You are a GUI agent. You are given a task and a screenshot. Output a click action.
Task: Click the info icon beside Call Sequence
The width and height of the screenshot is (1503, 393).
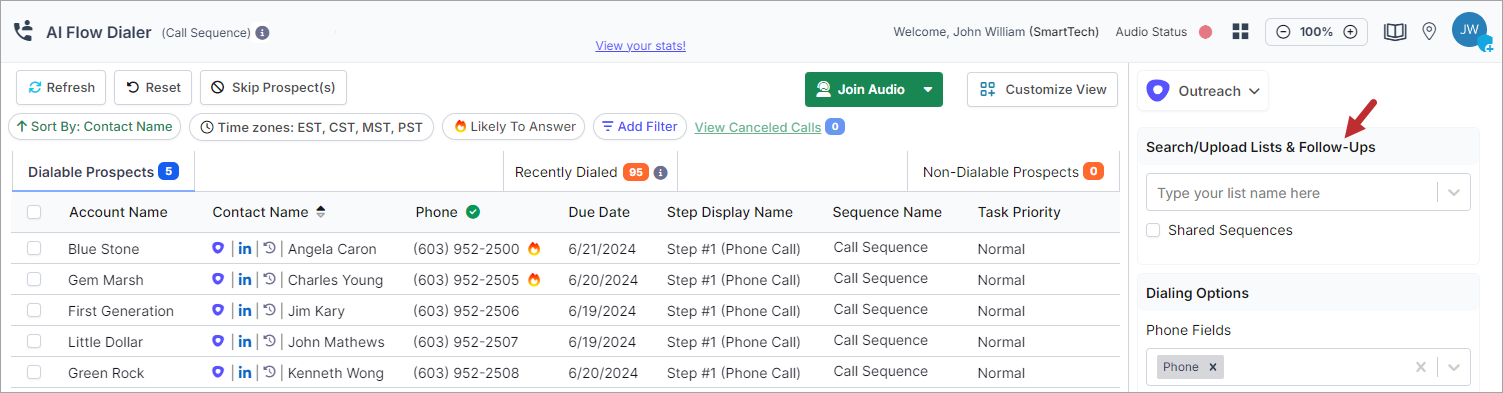tap(263, 33)
